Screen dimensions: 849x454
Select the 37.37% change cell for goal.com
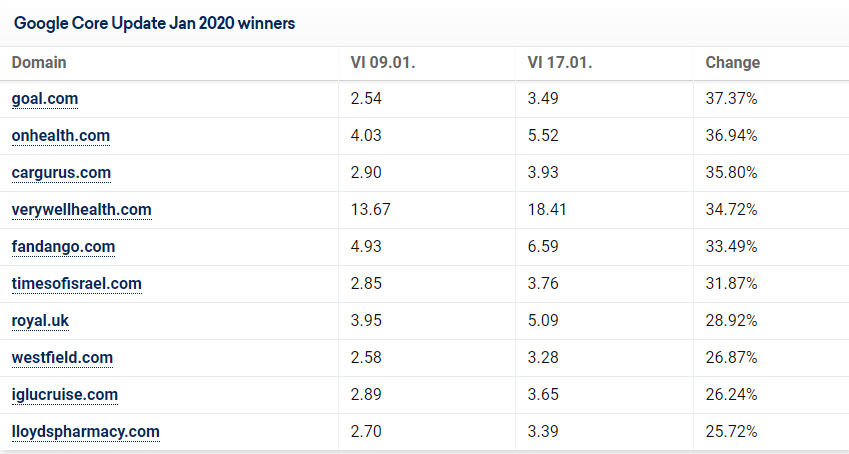pos(731,99)
